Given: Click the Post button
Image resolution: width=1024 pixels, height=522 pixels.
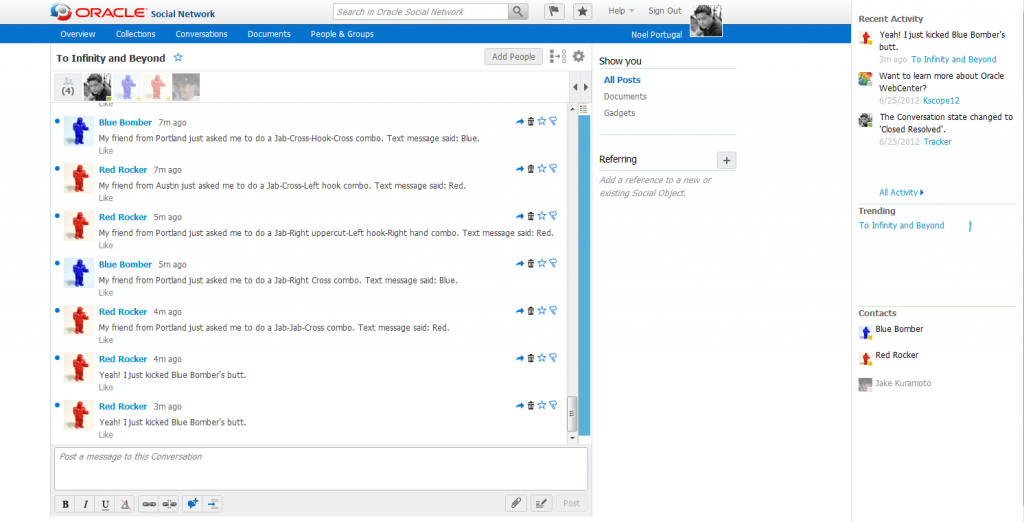Looking at the screenshot, I should pyautogui.click(x=571, y=503).
